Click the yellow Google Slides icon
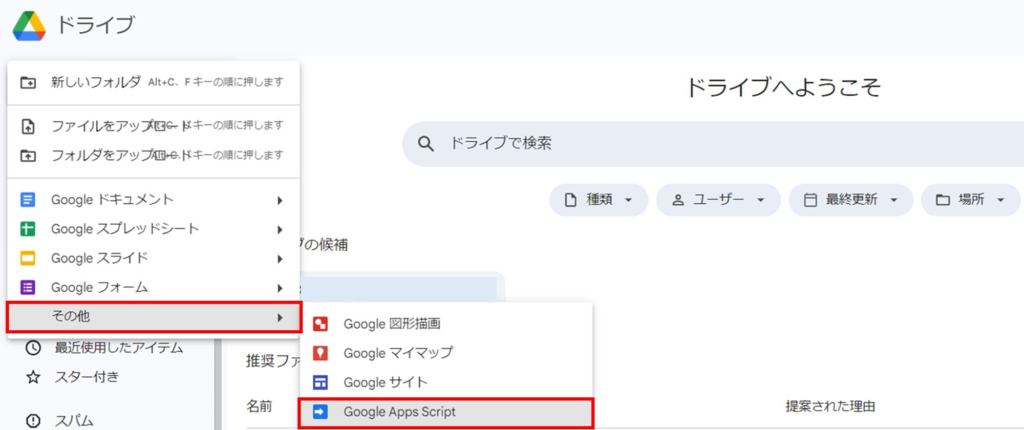 coord(27,258)
